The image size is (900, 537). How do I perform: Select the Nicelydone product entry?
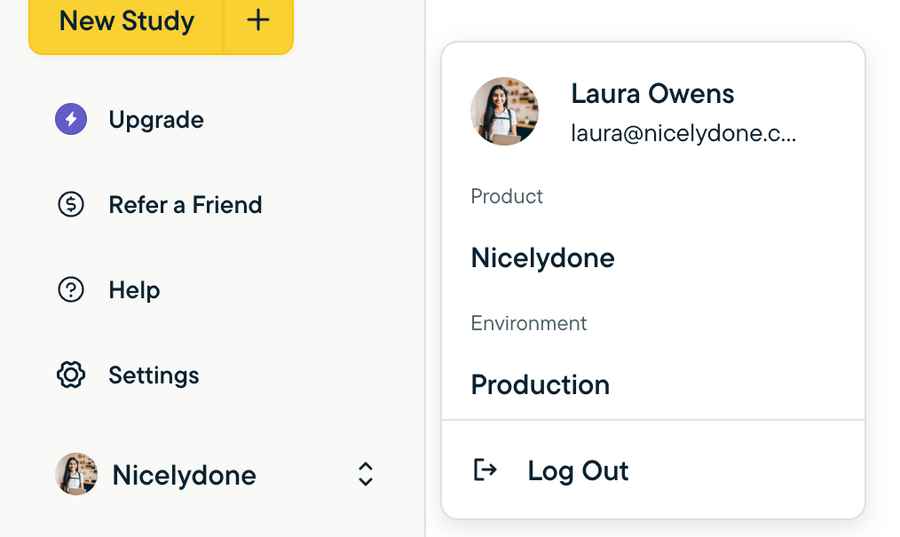point(543,258)
